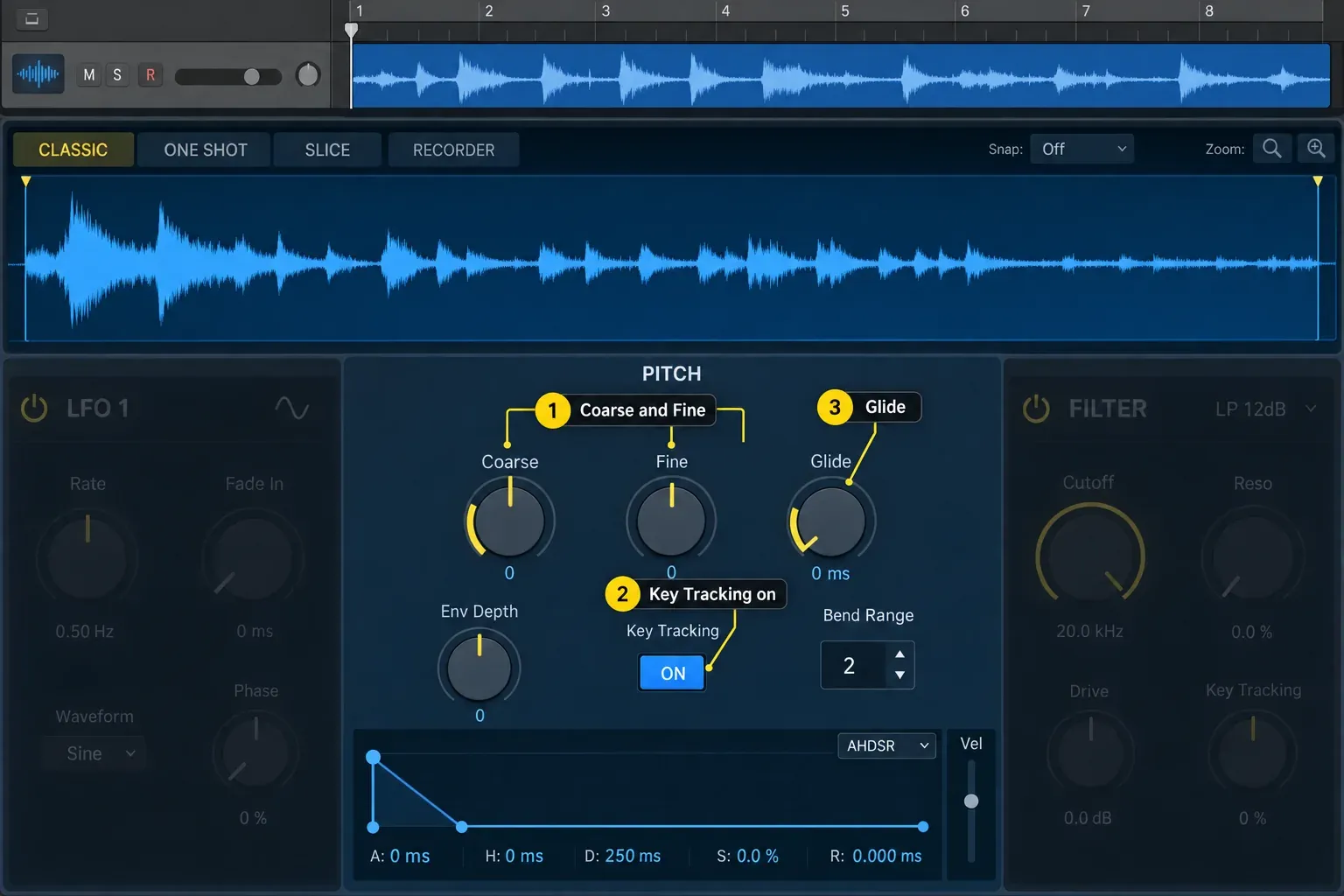This screenshot has width=1344, height=896.
Task: Click the LFO 1 sine wave icon
Action: click(x=292, y=408)
